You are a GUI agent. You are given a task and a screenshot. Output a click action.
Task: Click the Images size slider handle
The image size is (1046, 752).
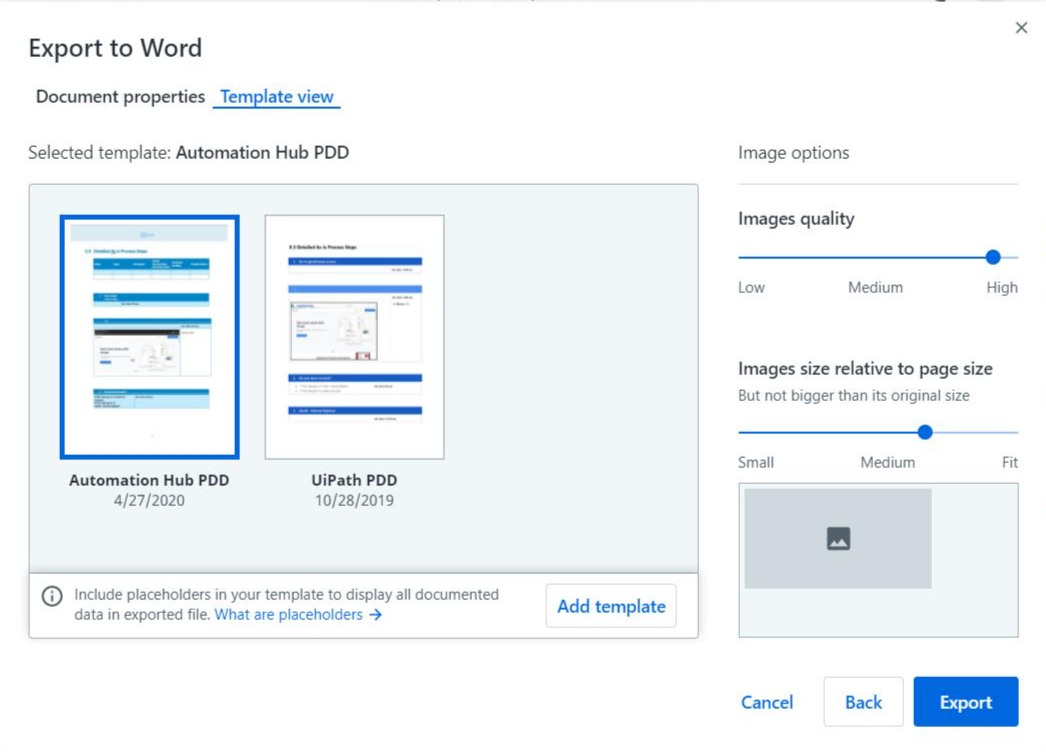[925, 432]
